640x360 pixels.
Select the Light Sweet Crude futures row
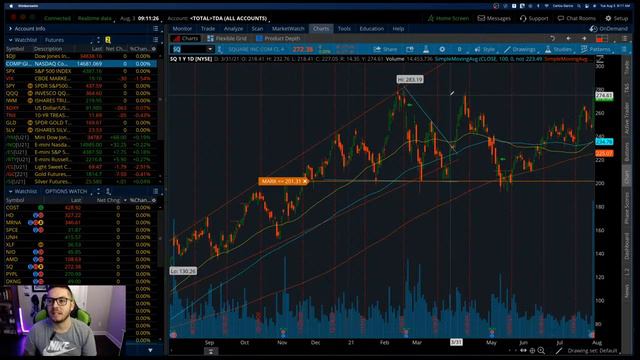click(x=81, y=167)
